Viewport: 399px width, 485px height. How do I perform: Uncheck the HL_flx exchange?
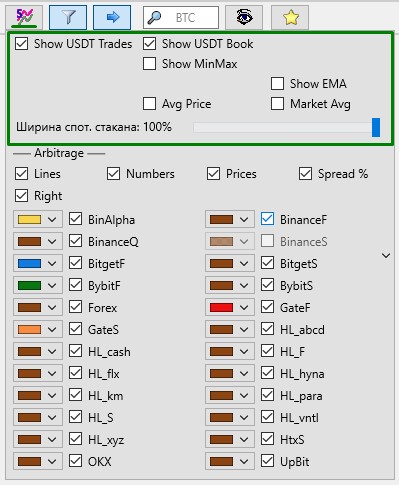(x=75, y=373)
